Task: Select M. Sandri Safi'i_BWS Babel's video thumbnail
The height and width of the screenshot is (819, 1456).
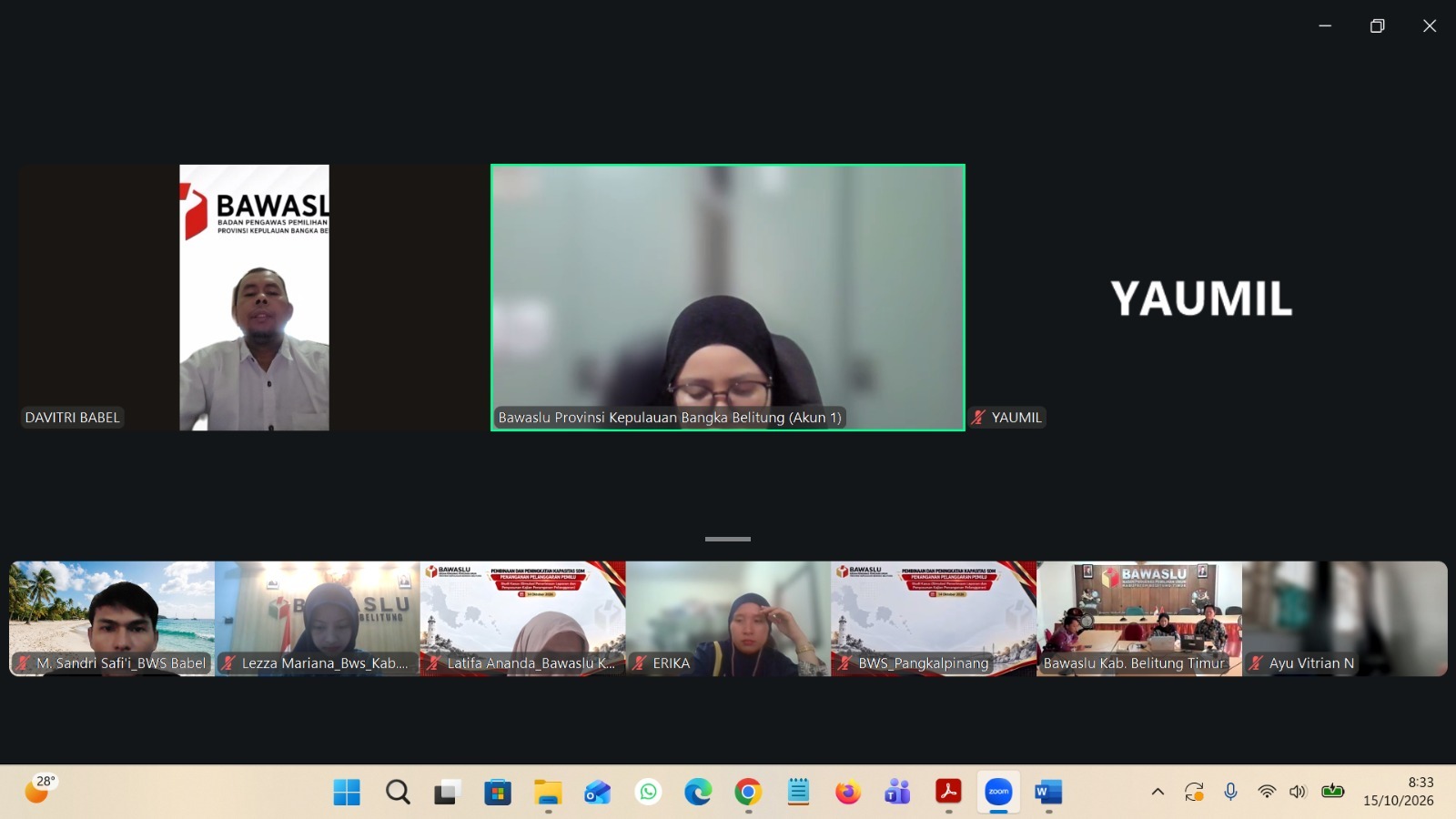Action: click(x=112, y=619)
